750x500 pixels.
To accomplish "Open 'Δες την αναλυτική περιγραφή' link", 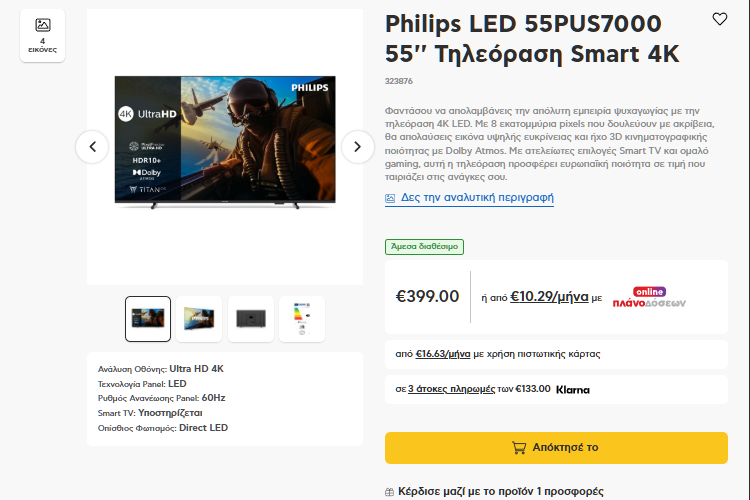I will tap(477, 198).
